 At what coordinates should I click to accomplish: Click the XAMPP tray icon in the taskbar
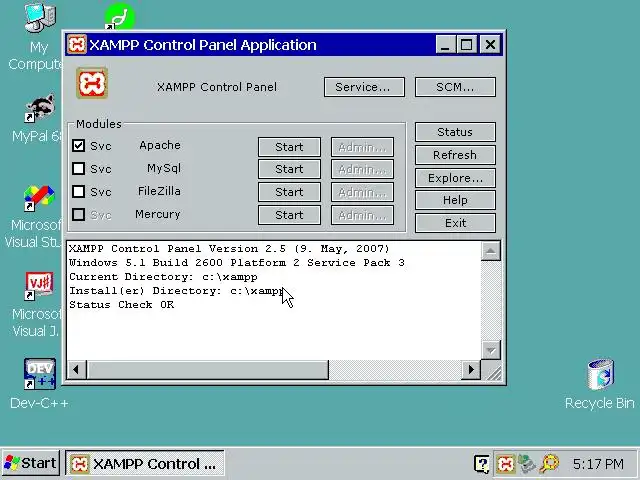[x=505, y=464]
